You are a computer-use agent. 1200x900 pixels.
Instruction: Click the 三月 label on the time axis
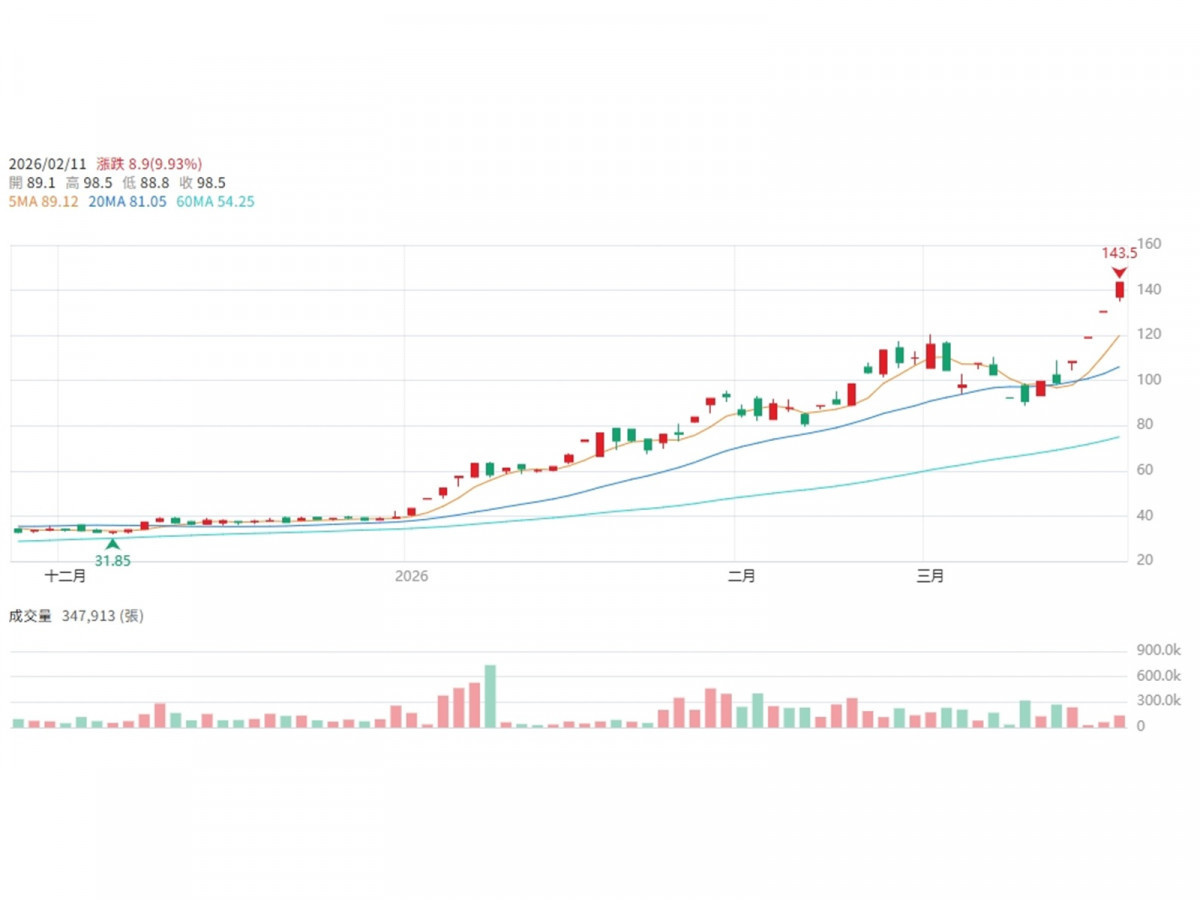coord(931,576)
